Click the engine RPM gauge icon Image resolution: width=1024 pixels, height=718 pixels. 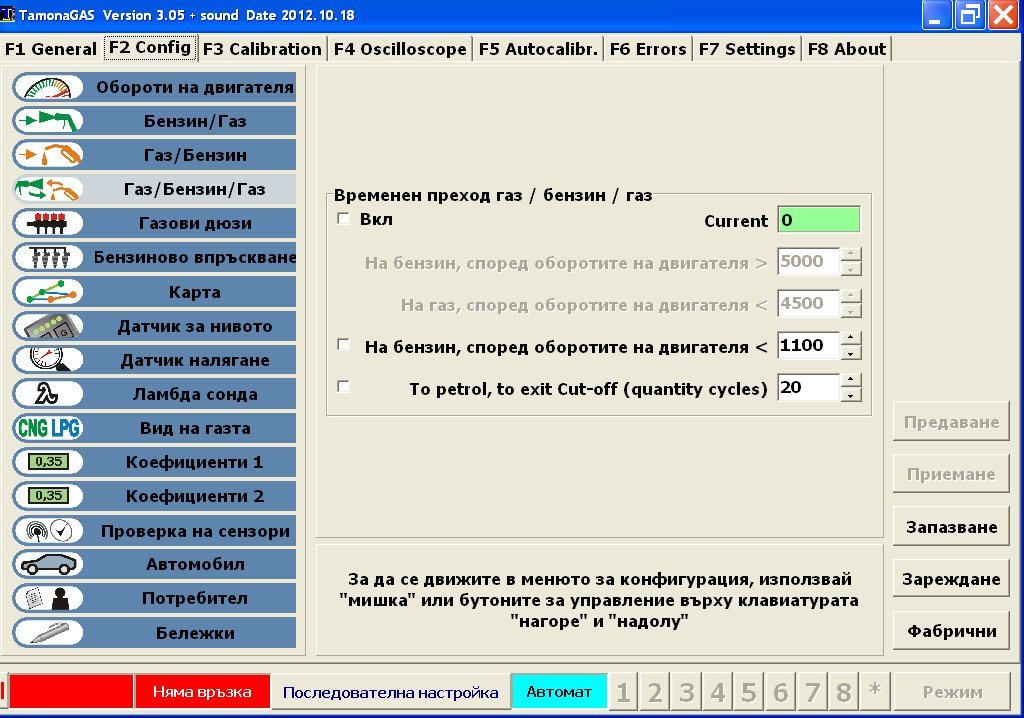[48, 87]
